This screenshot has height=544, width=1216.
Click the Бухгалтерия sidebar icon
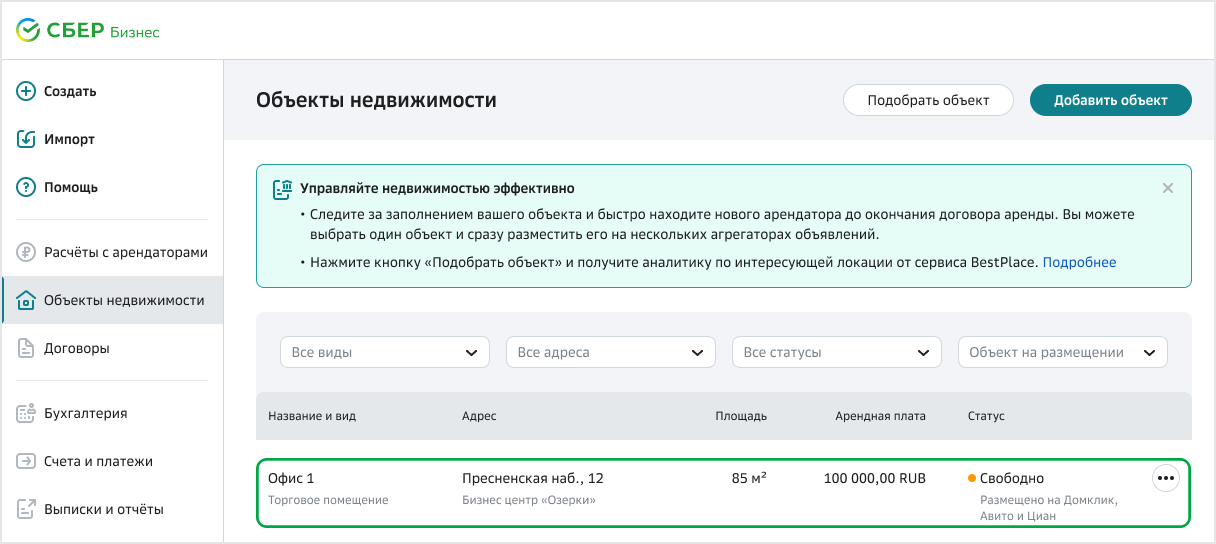pyautogui.click(x=27, y=413)
